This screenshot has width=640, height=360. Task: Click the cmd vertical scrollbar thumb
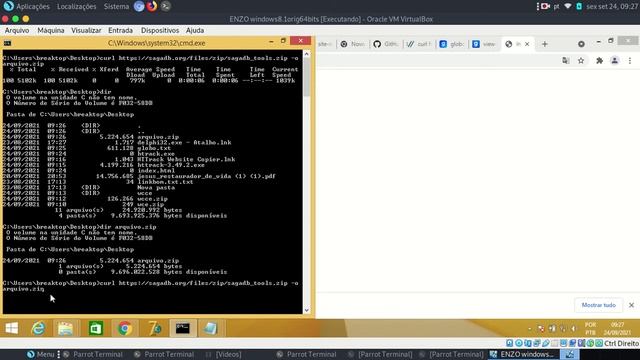(x=307, y=78)
